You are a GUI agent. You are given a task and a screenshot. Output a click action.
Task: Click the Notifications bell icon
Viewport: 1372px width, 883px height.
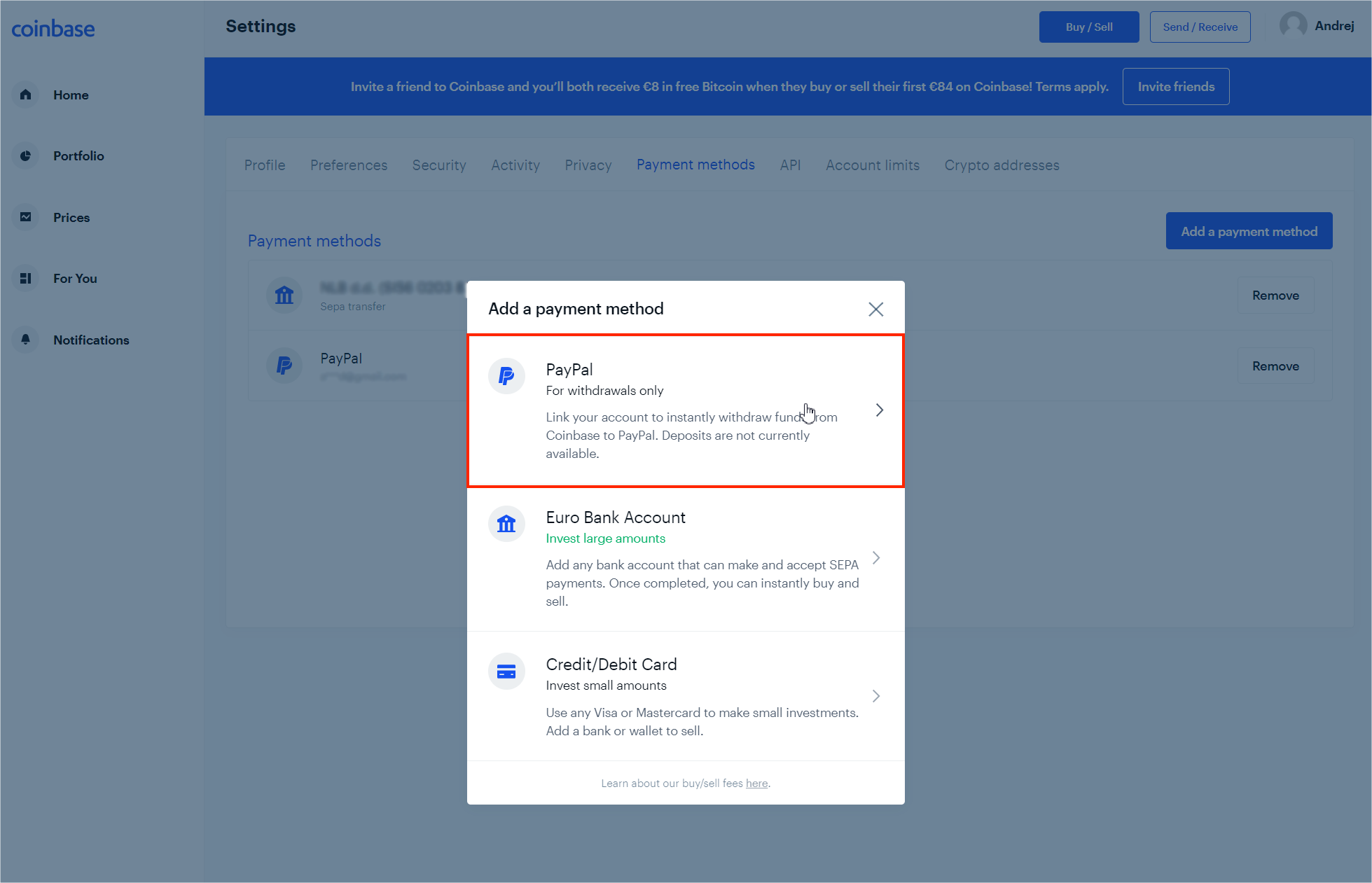[26, 339]
